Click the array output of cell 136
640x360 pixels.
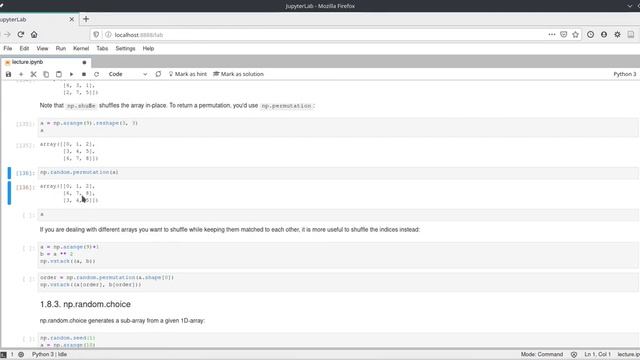click(69, 193)
